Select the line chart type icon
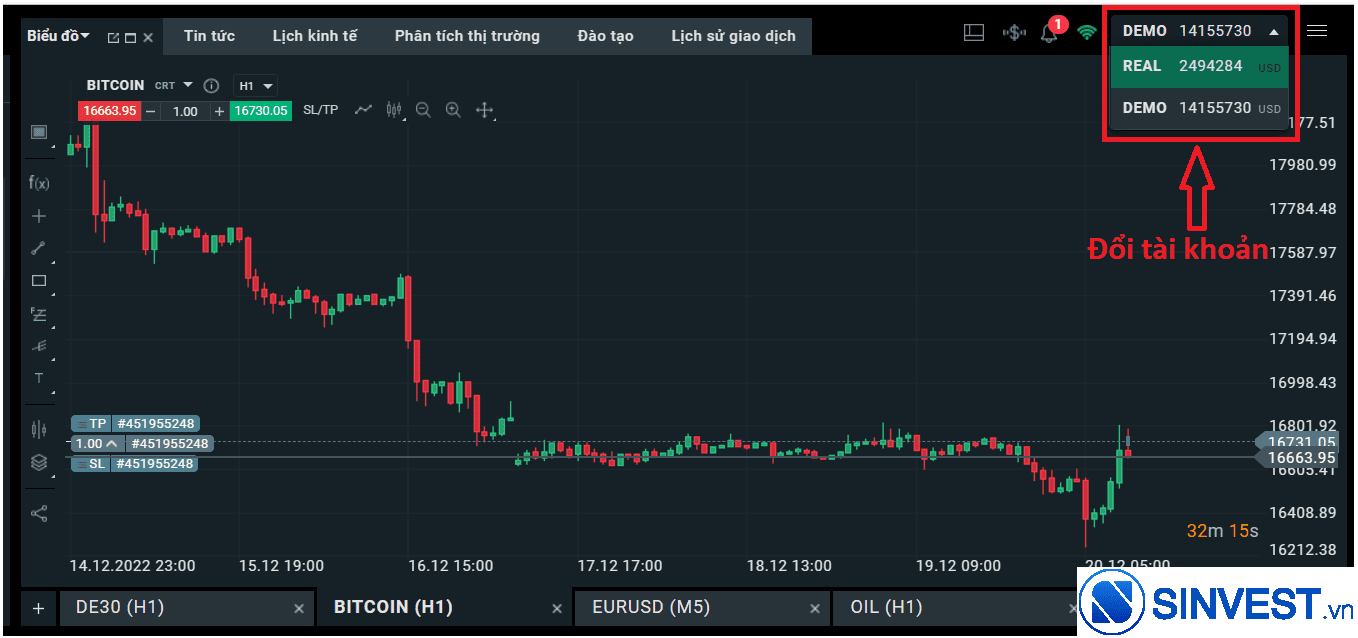 (363, 110)
